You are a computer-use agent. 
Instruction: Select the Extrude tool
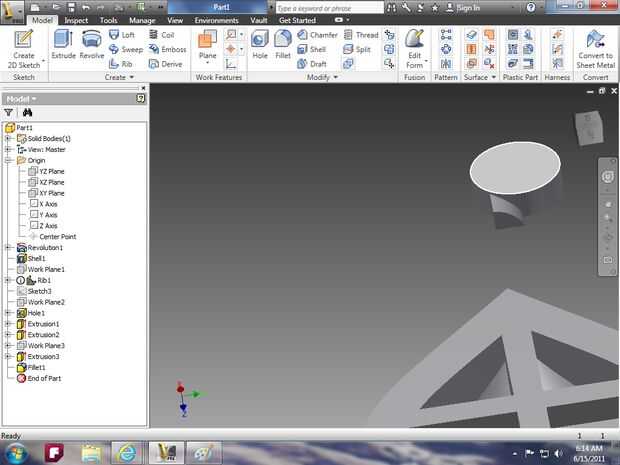pos(63,44)
